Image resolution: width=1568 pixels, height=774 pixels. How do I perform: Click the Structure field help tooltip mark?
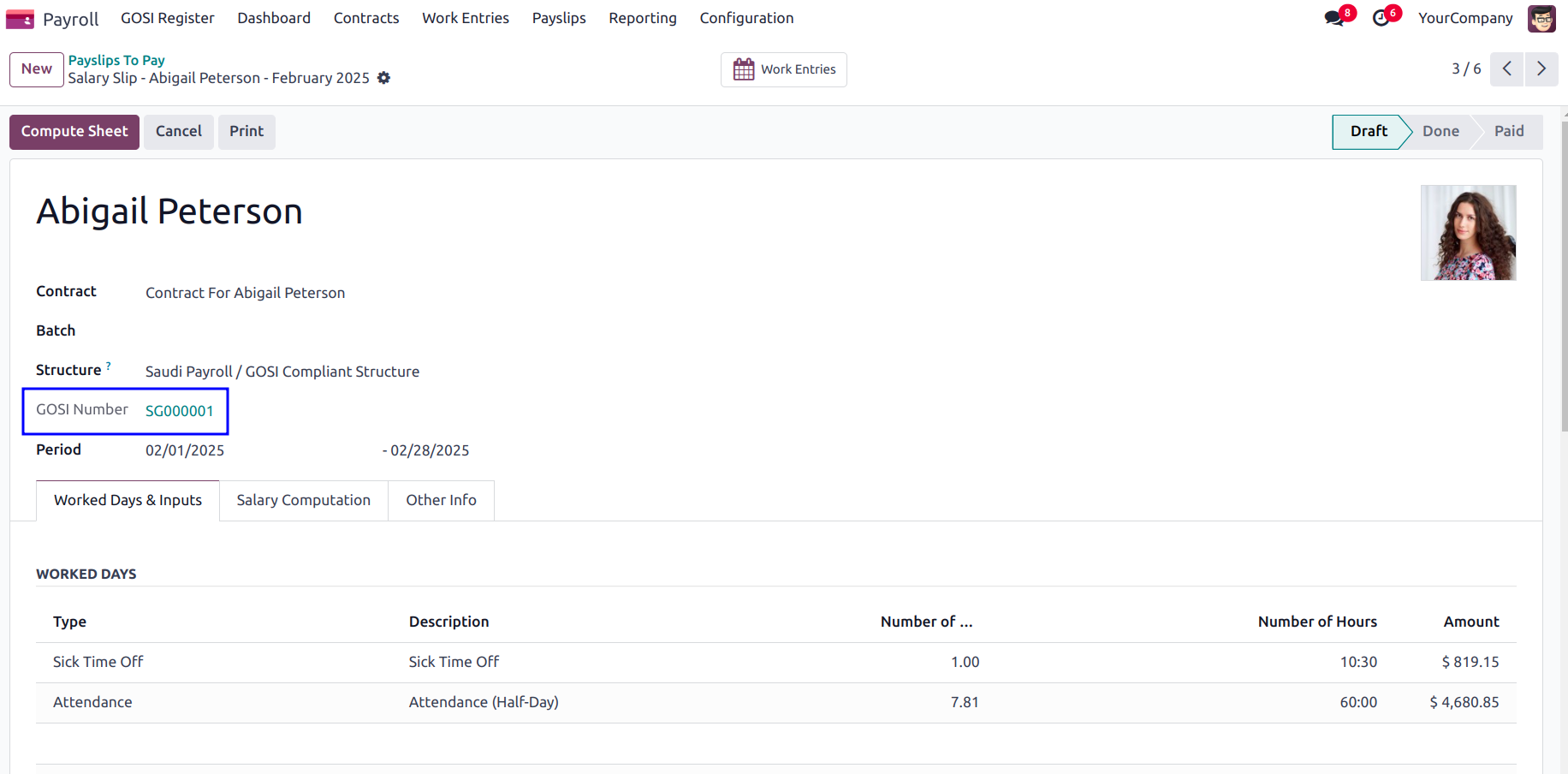click(109, 366)
